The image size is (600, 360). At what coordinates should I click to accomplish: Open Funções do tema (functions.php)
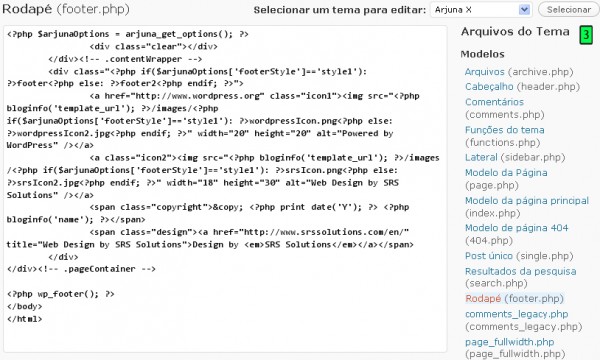tap(504, 130)
